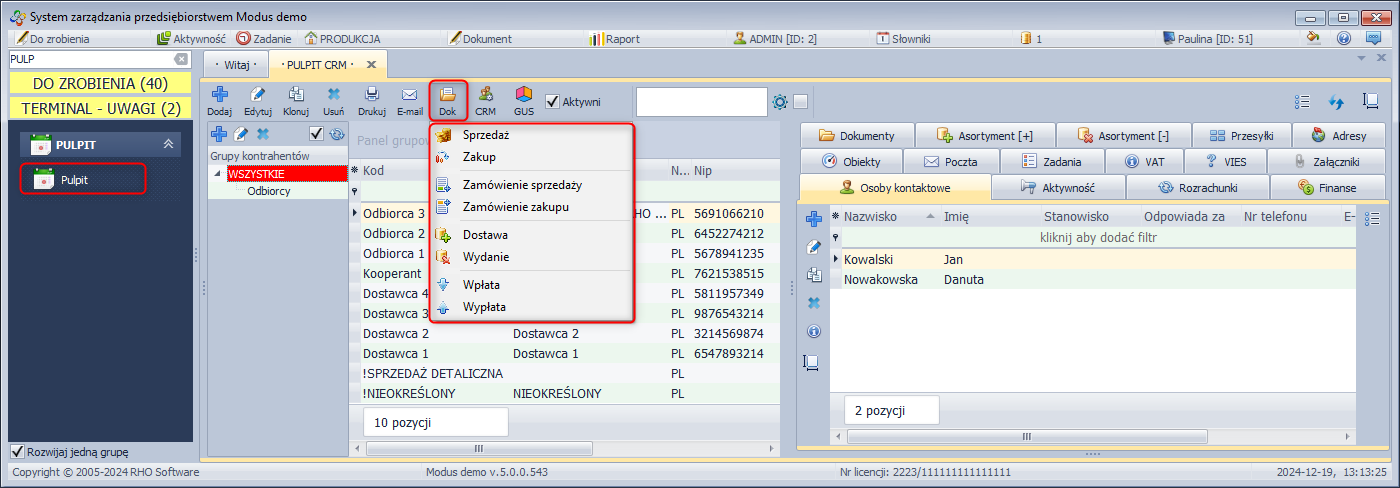
Task: Open the Dok documents dropdown button
Action: click(448, 101)
